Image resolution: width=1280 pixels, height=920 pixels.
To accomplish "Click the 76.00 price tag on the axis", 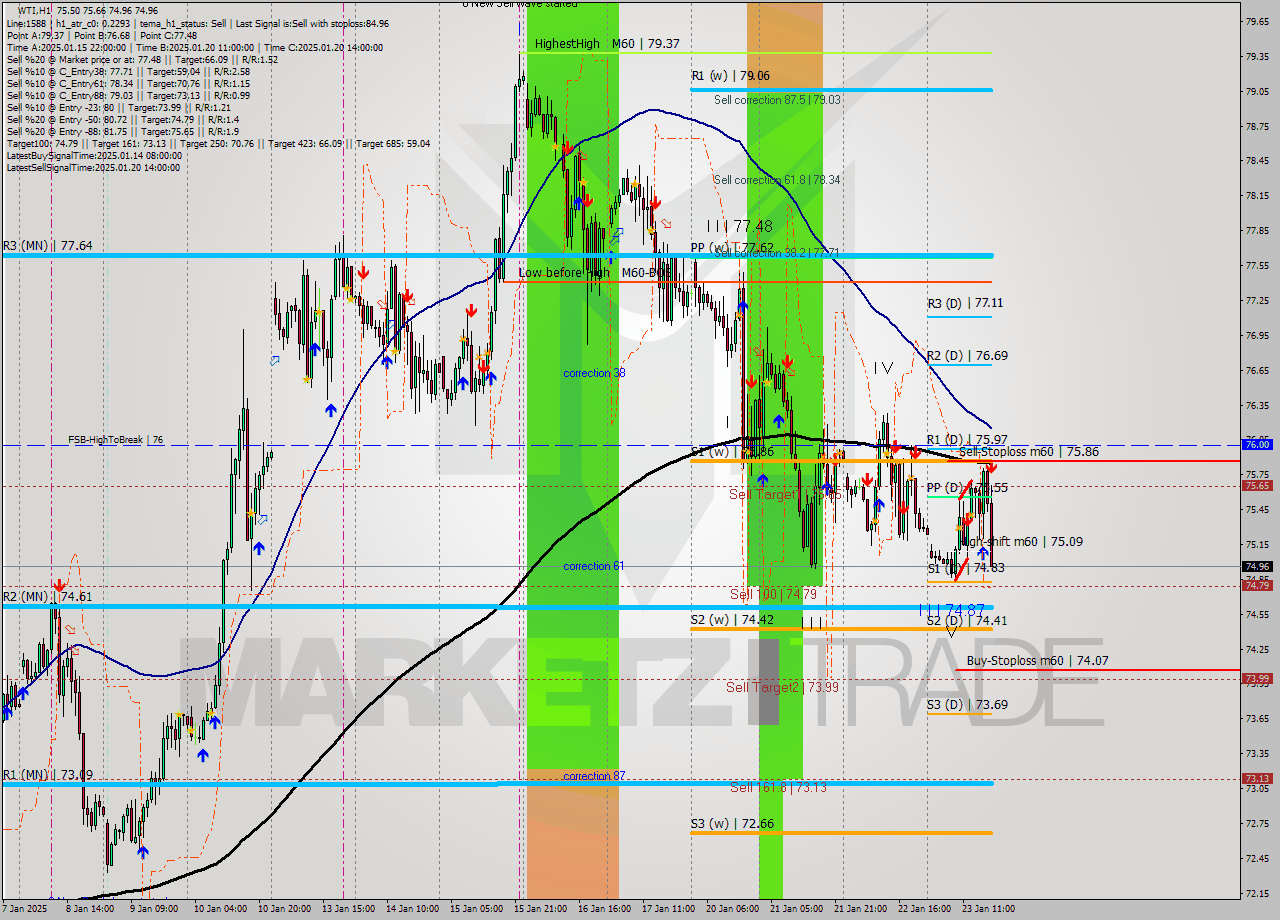I will 1256,444.
